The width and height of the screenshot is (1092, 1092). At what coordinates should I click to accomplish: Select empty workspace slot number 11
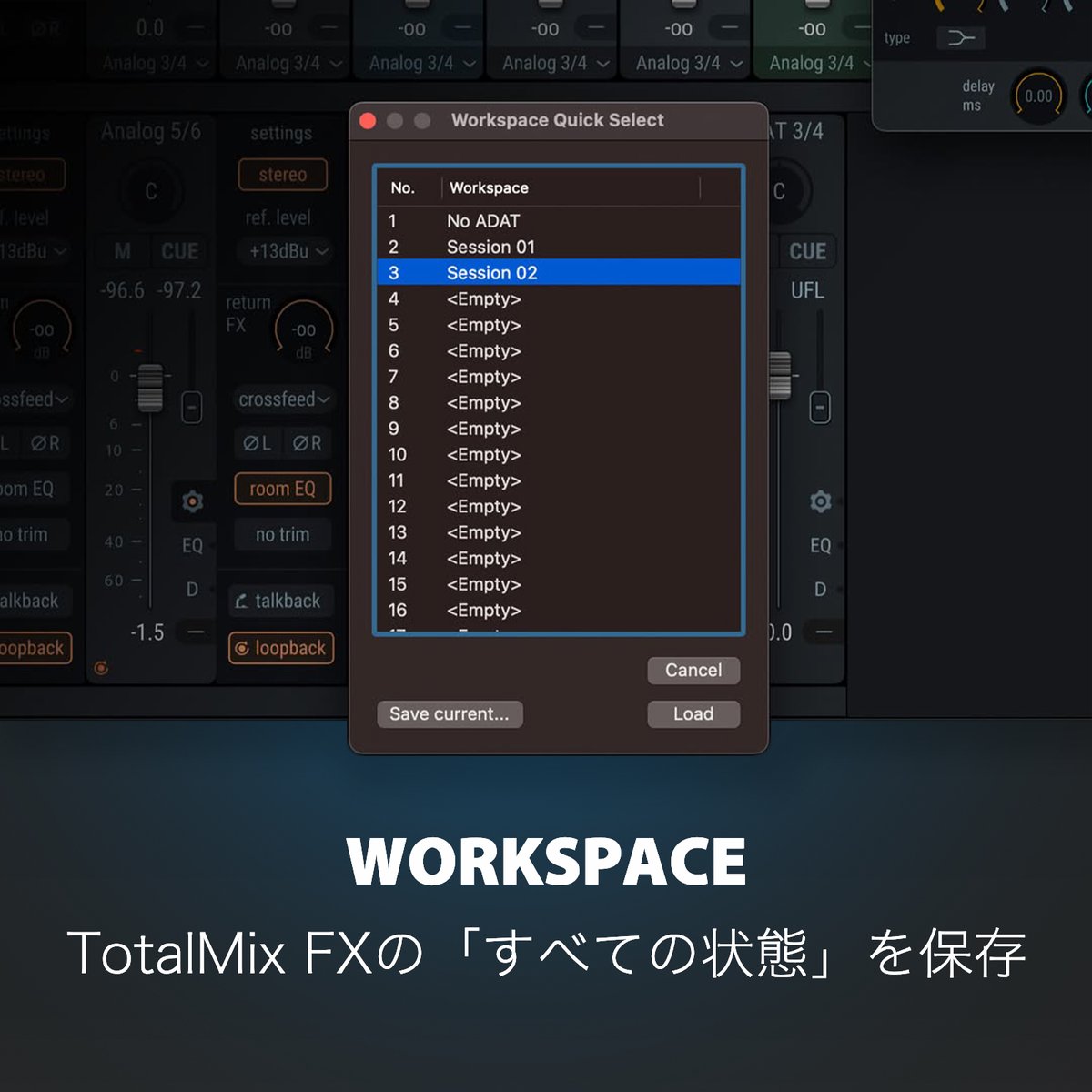[559, 480]
